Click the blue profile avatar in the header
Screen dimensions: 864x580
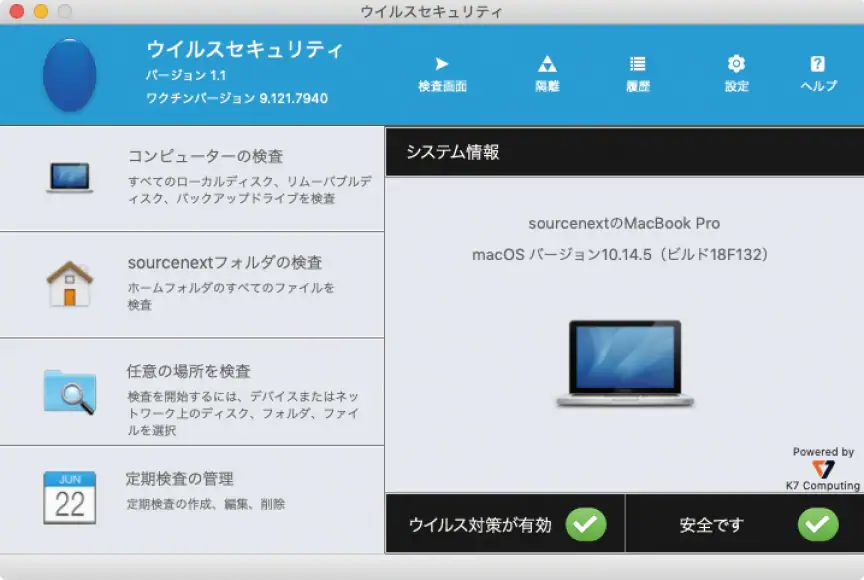[x=71, y=74]
